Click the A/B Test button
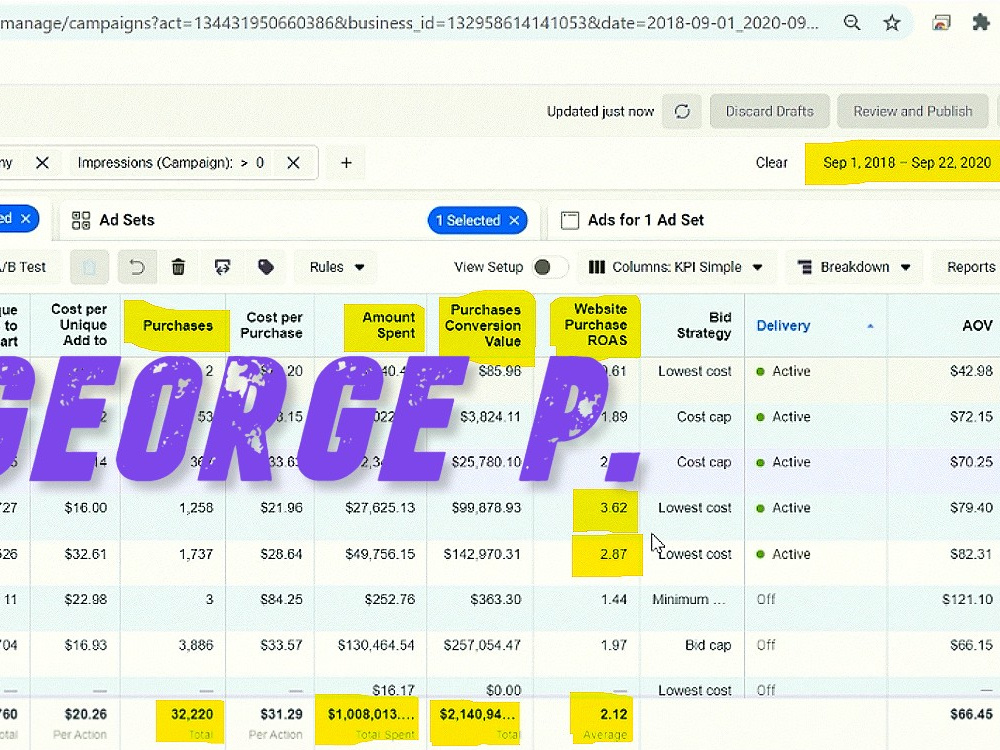 tap(26, 267)
